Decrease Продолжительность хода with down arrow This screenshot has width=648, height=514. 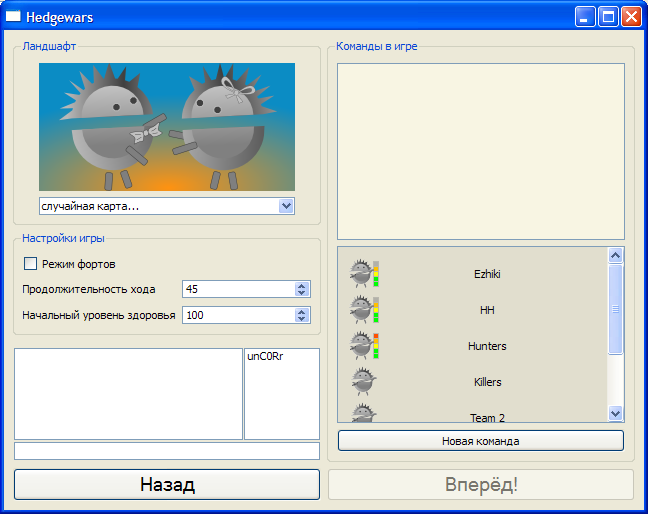click(x=302, y=293)
